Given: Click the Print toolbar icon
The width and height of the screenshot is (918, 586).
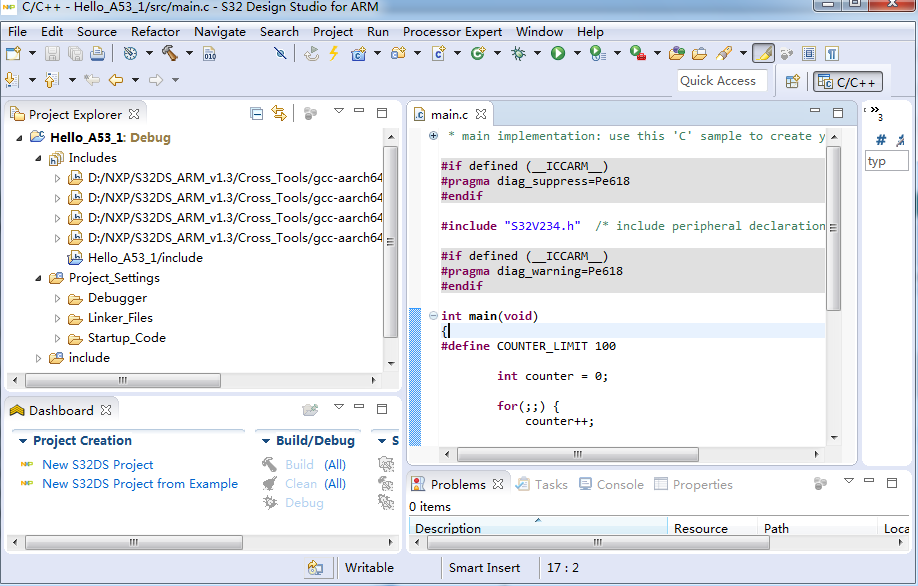Looking at the screenshot, I should (97, 54).
